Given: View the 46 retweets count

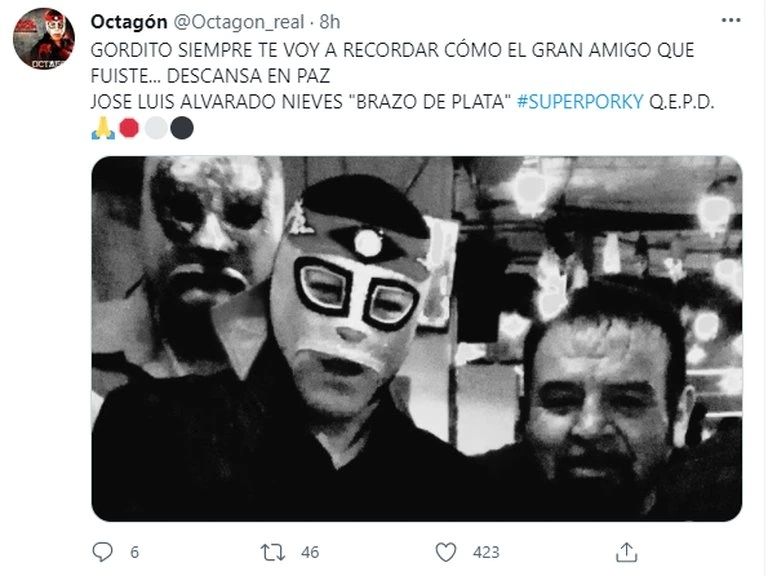Looking at the screenshot, I should click(x=311, y=552).
